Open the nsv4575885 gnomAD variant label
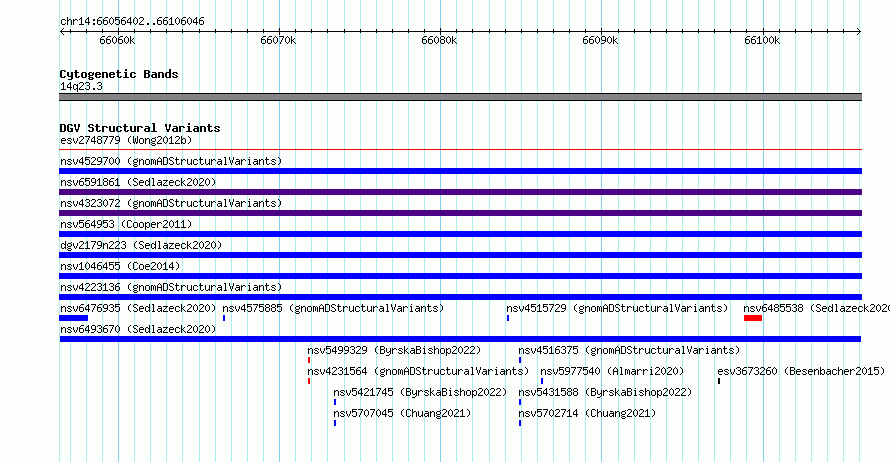 click(333, 308)
